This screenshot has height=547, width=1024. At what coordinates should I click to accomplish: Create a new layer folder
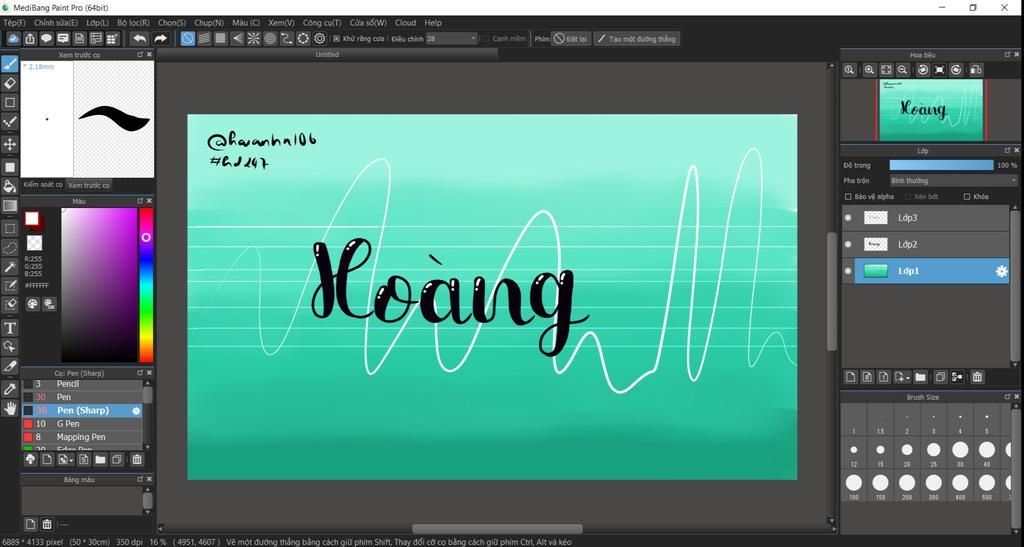coord(920,377)
